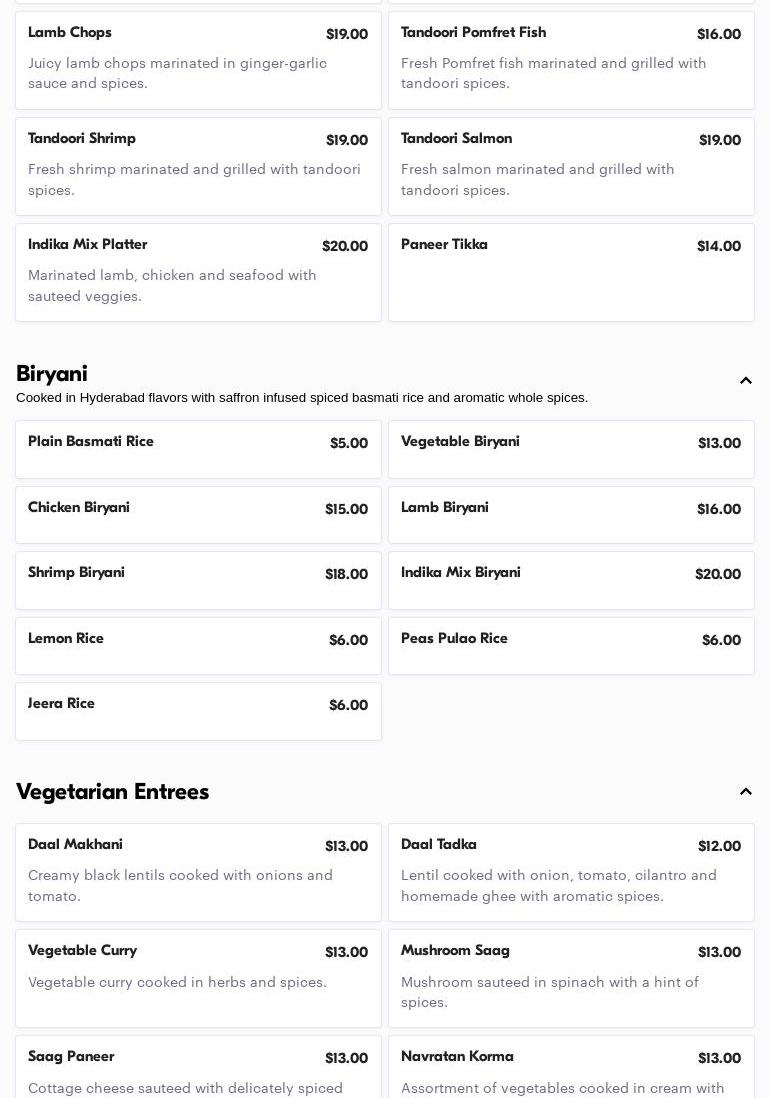
Task: Open the Indika Mix Platter item
Action: tap(198, 272)
